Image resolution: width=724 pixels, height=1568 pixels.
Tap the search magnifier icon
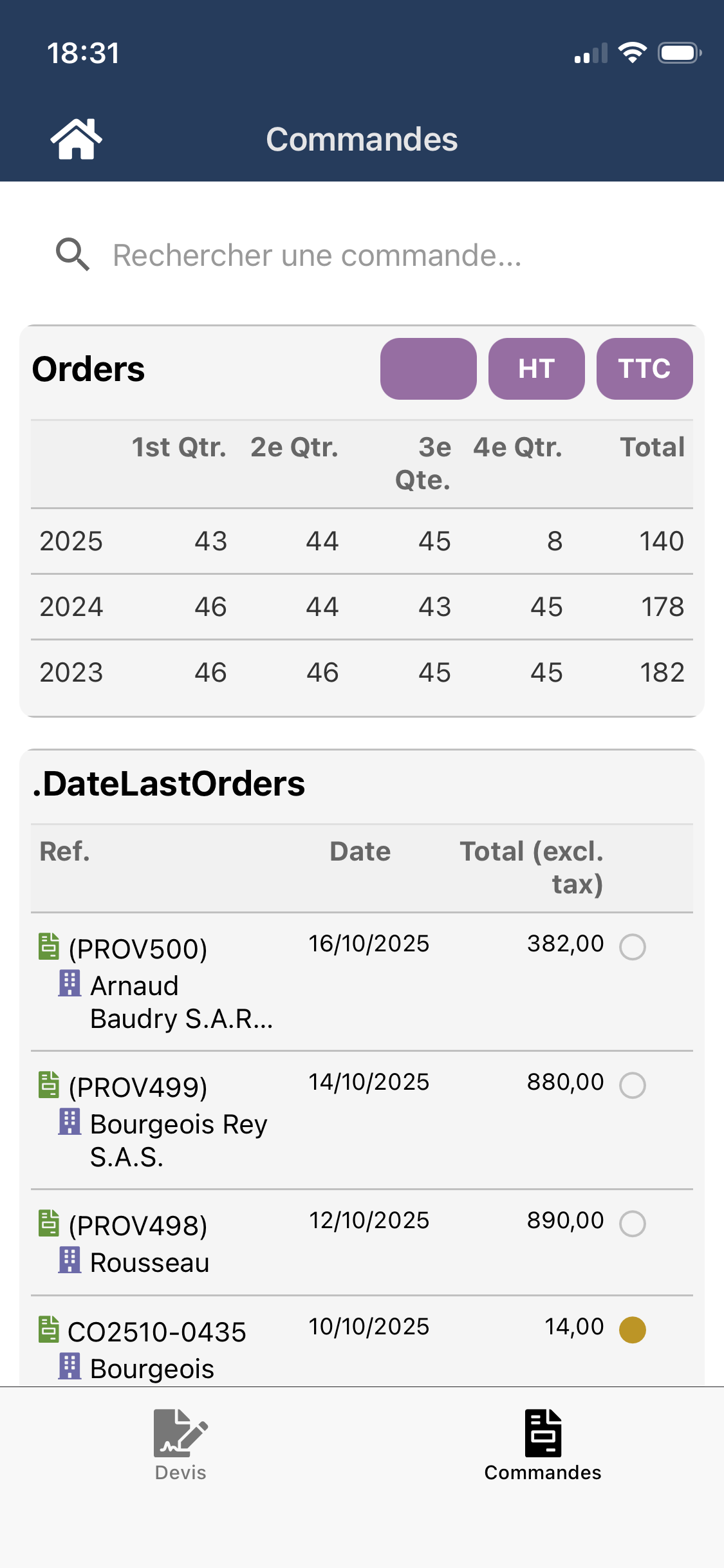click(x=72, y=255)
